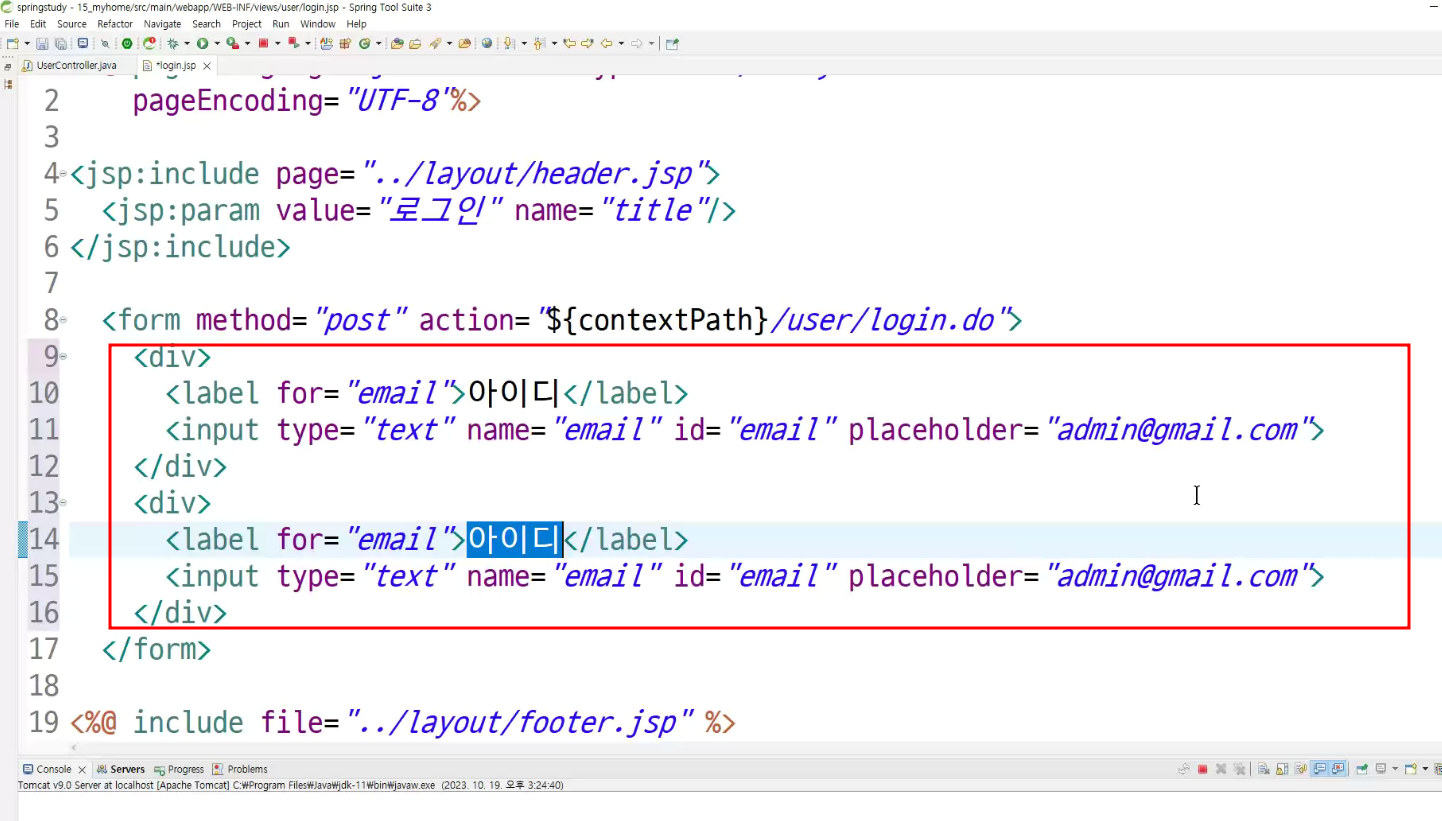The image size is (1442, 821).
Task: Close the login.jsp editor tab
Action: click(x=207, y=66)
